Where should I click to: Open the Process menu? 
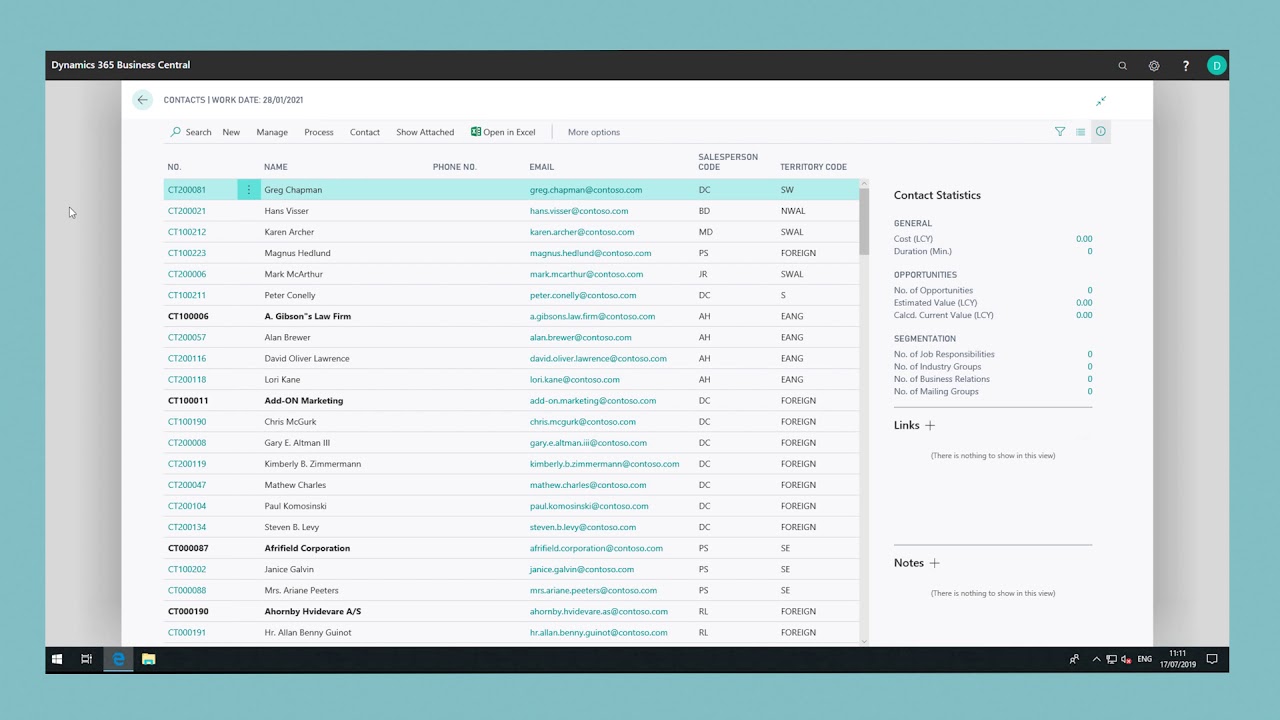[319, 132]
